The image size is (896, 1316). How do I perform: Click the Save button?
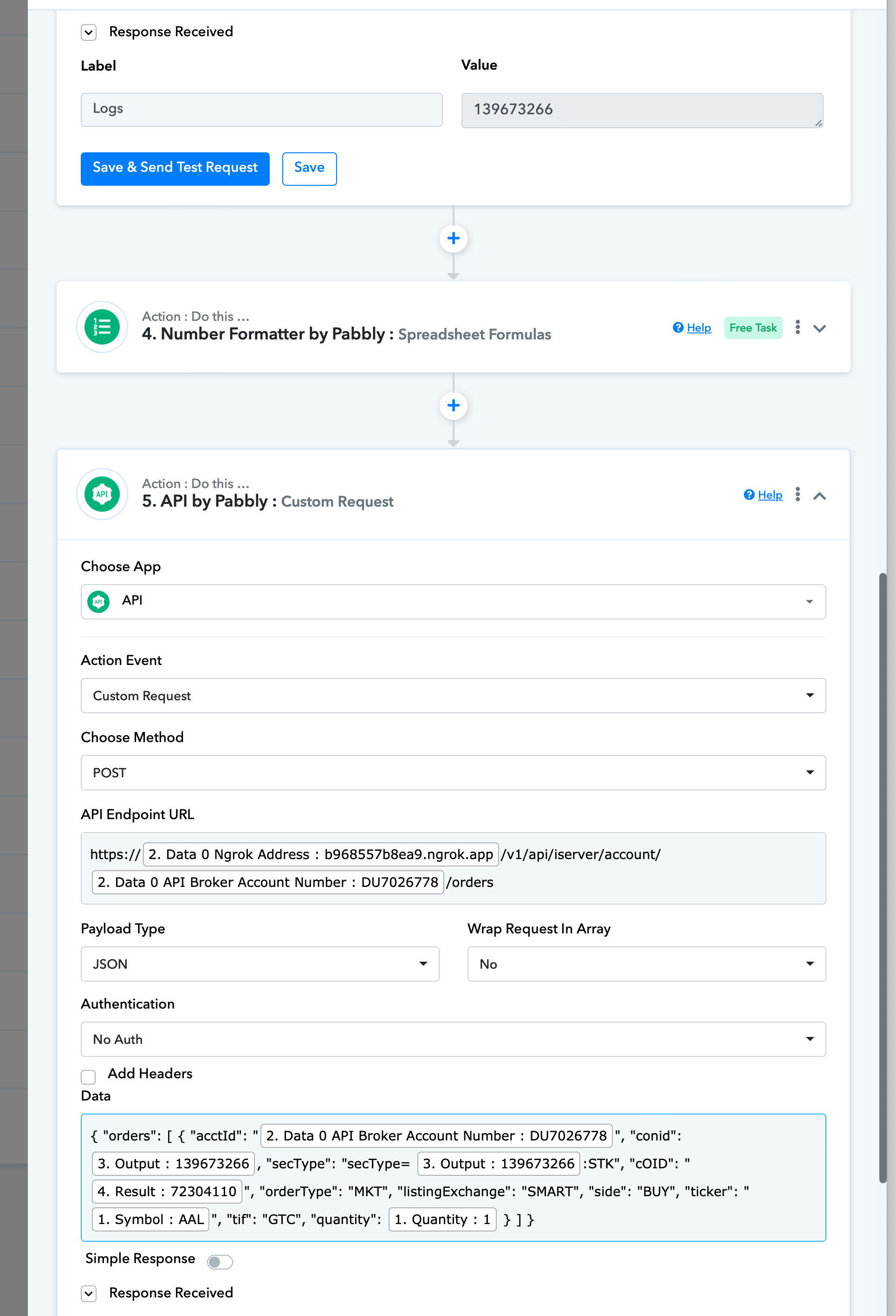pos(309,168)
